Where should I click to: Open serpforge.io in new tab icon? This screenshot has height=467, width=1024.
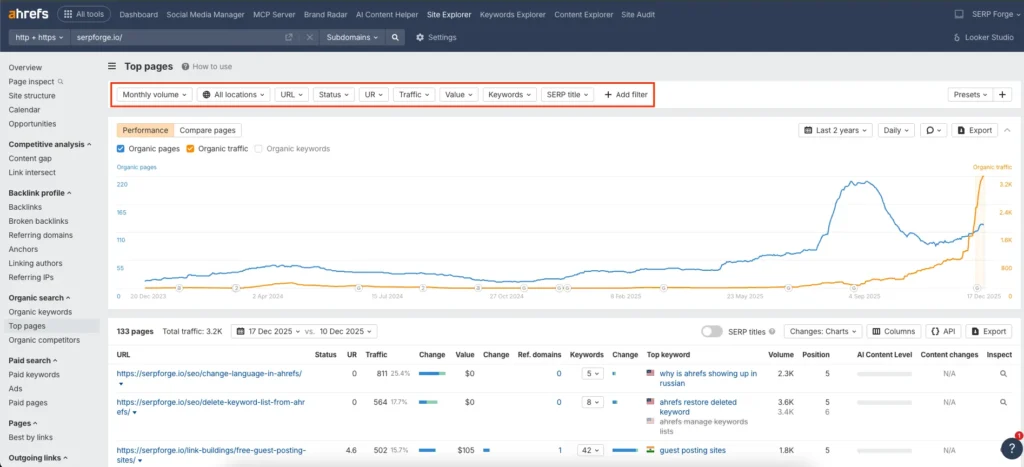[x=289, y=37]
